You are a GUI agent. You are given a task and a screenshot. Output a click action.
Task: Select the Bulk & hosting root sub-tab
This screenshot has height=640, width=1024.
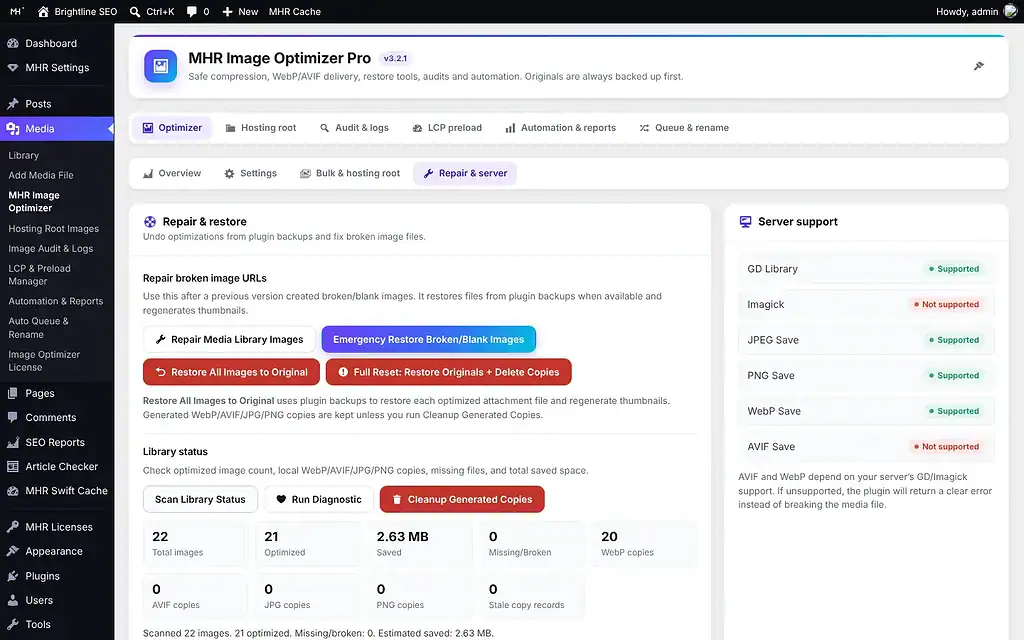click(350, 173)
